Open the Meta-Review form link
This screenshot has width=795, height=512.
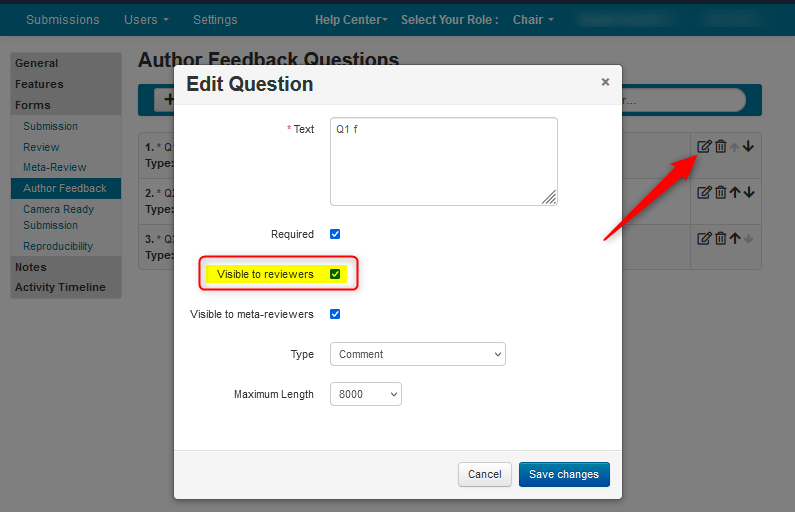[55, 167]
